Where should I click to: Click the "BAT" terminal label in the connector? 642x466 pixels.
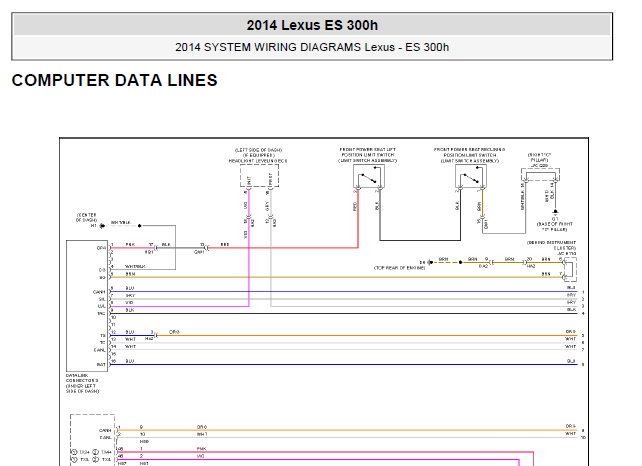[101, 364]
